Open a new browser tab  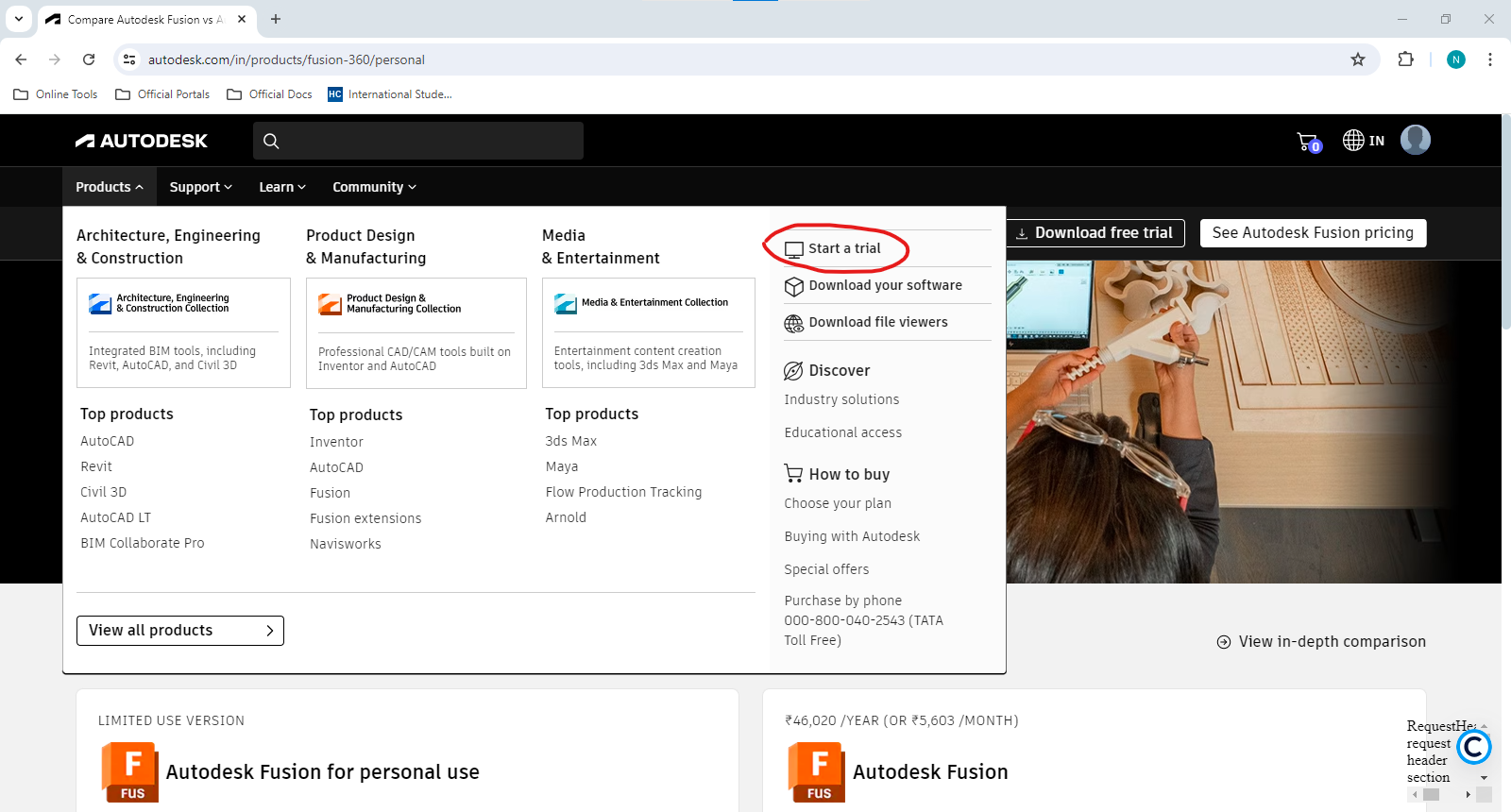click(276, 19)
